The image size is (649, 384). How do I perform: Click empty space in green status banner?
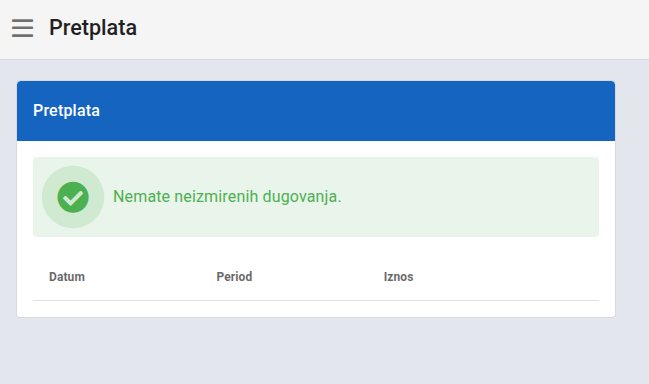click(x=468, y=197)
